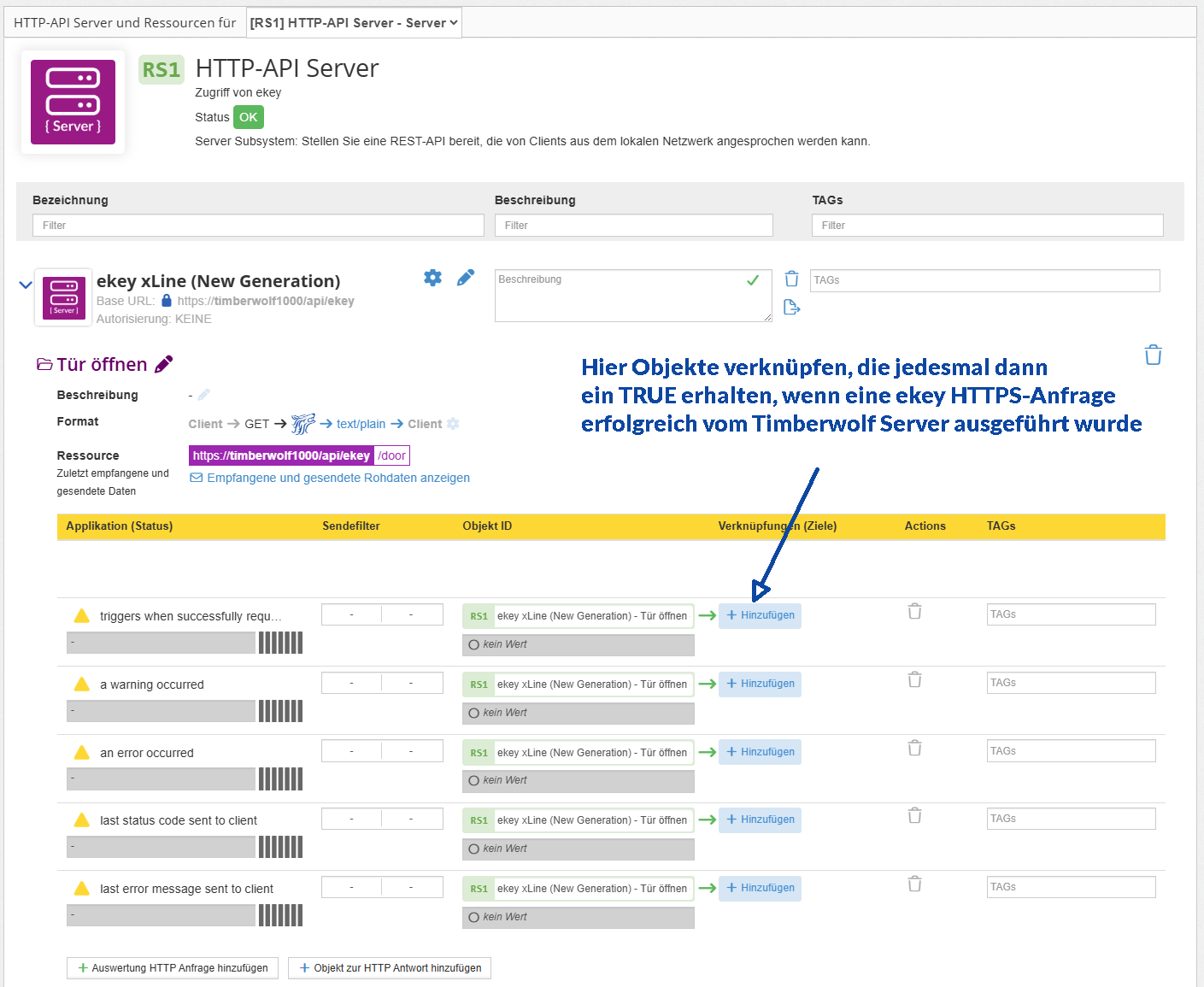Open the ekey xLine server settings gear
The height and width of the screenshot is (987, 1204).
click(x=433, y=278)
